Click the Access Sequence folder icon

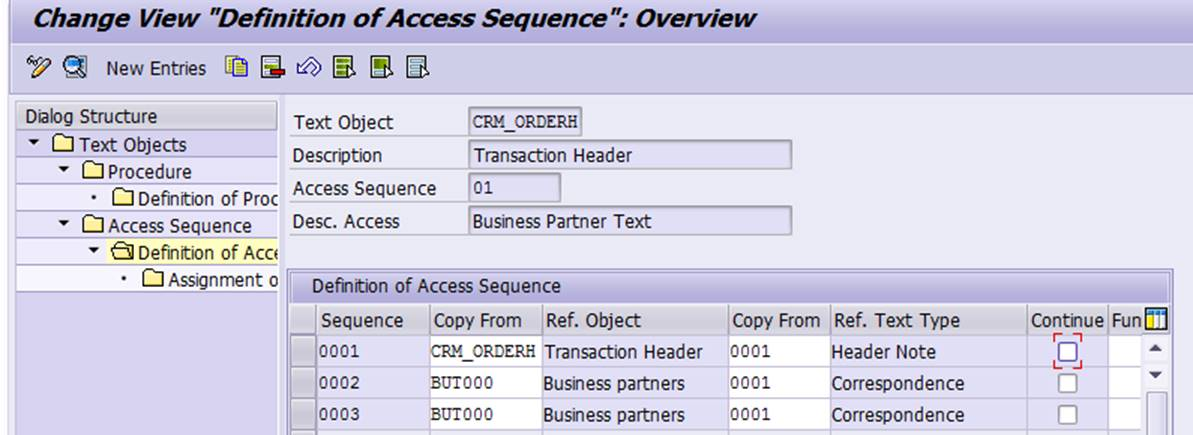click(x=93, y=225)
